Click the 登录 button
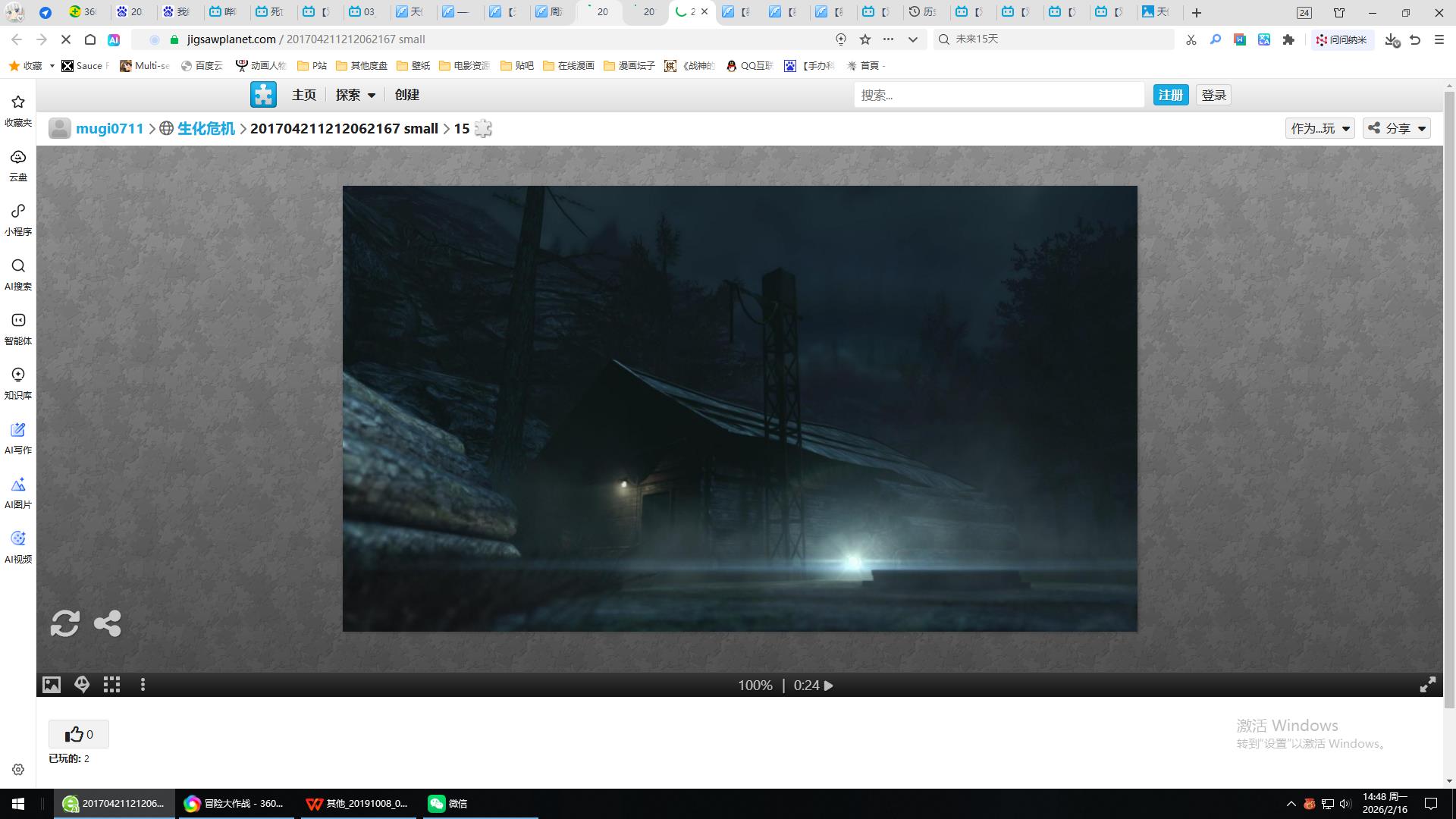This screenshot has height=819, width=1456. point(1213,95)
